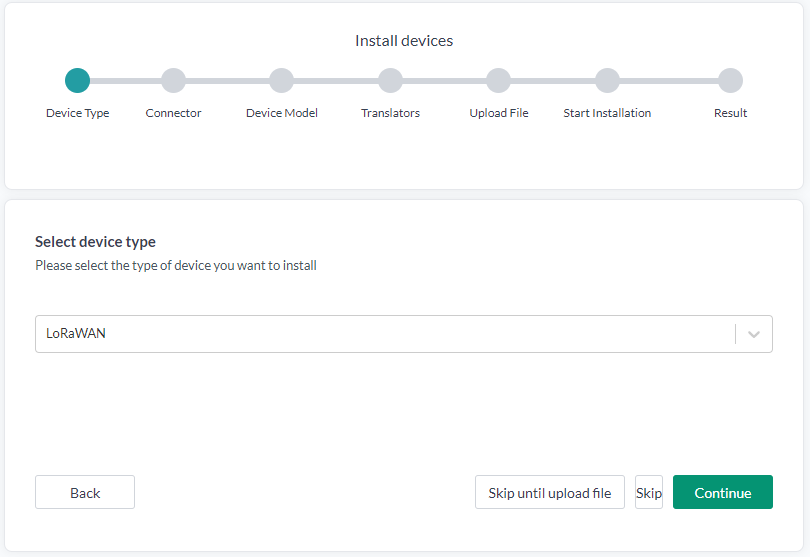Select the Result step label
The image size is (810, 557).
(x=730, y=113)
